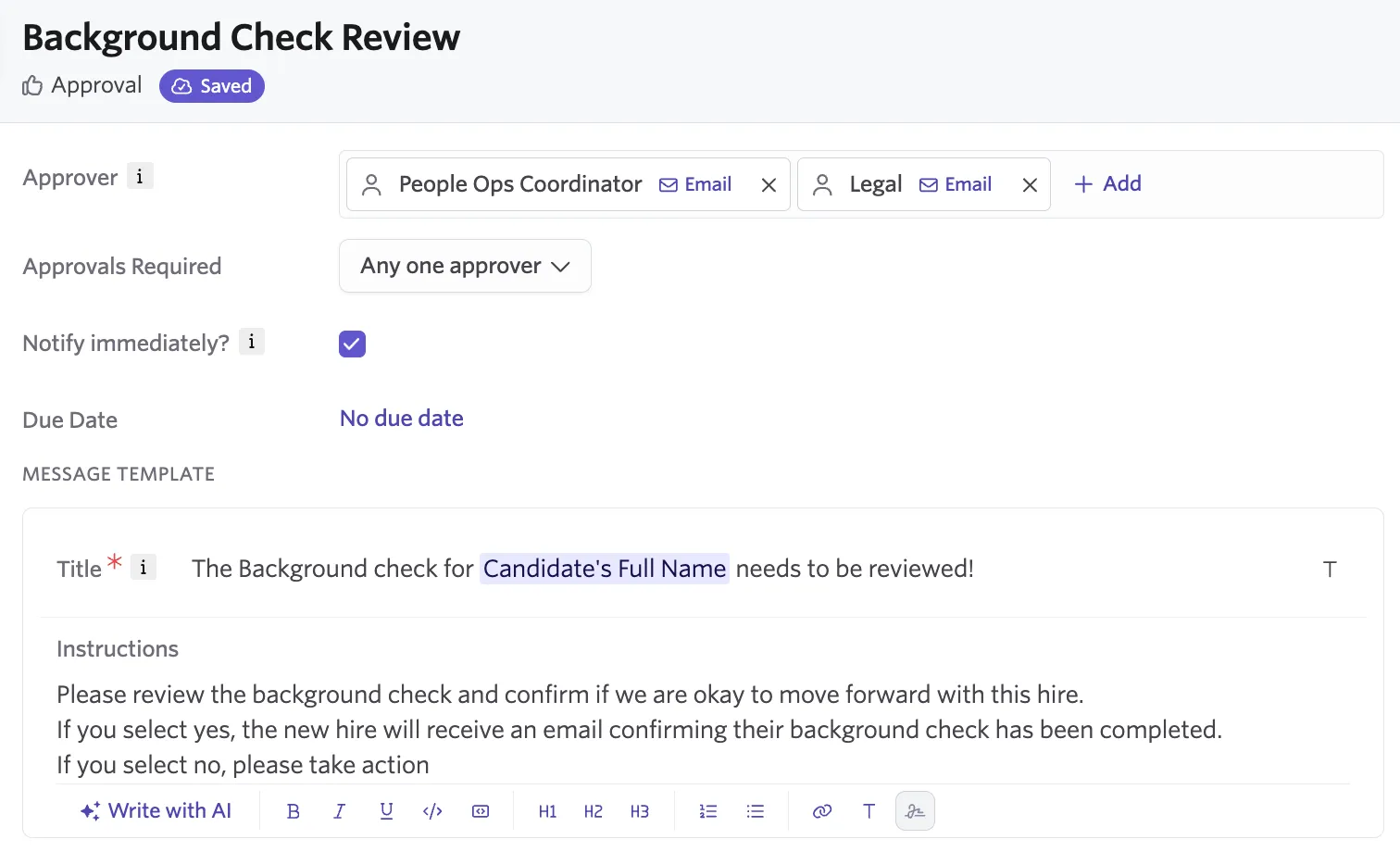
Task: Uncheck the Notify immediately checkbox
Action: pyautogui.click(x=353, y=344)
